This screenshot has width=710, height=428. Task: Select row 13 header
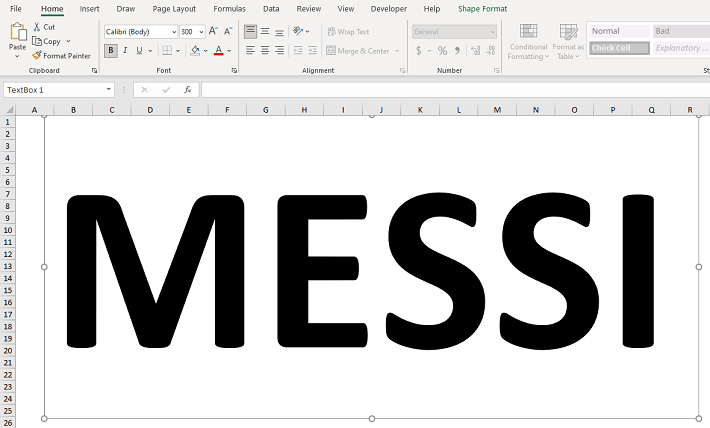[8, 266]
